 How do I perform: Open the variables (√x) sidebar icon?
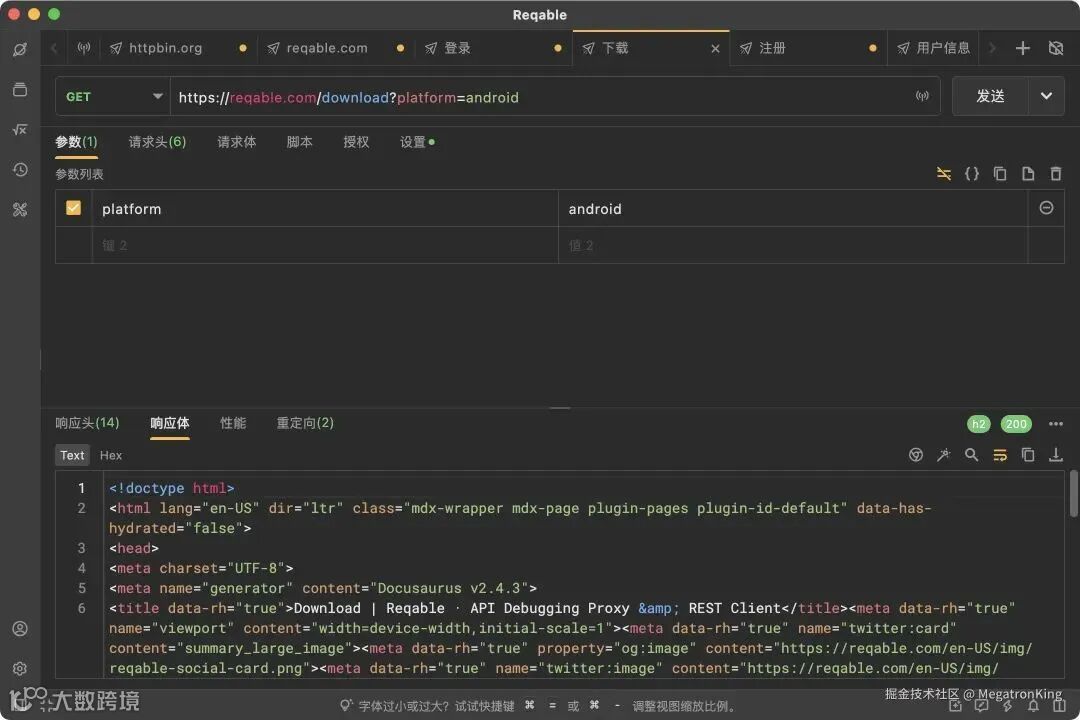click(x=20, y=130)
